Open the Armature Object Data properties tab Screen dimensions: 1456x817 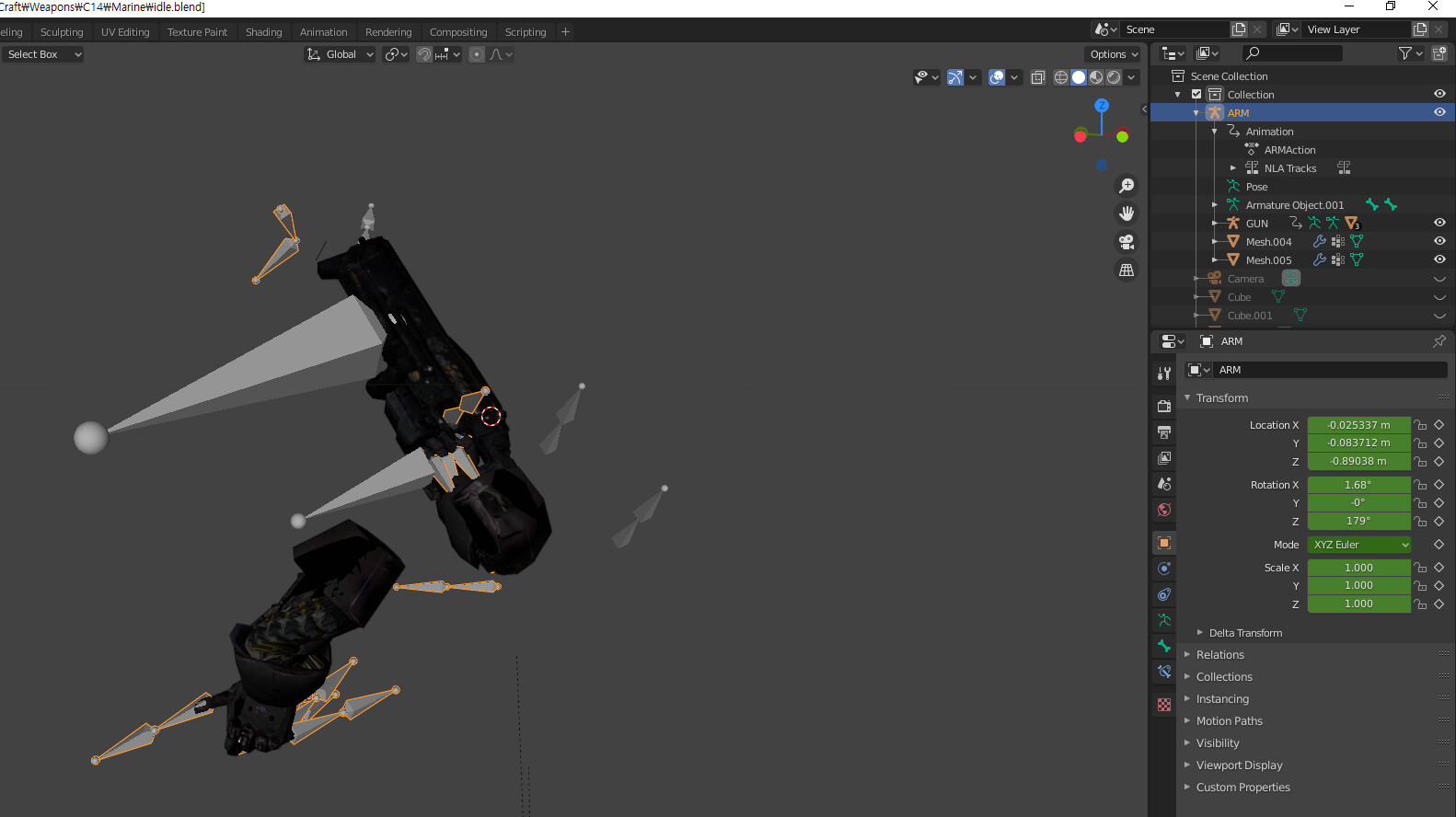click(1164, 620)
